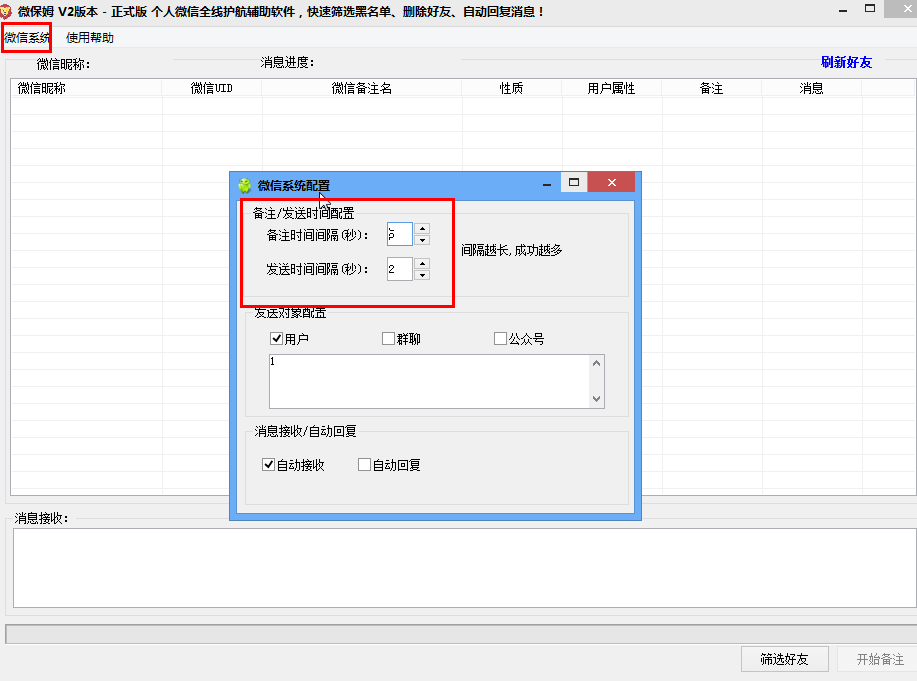Increase 发送时间间隔 with up arrow
Image resolution: width=917 pixels, height=681 pixels.
coord(422,263)
